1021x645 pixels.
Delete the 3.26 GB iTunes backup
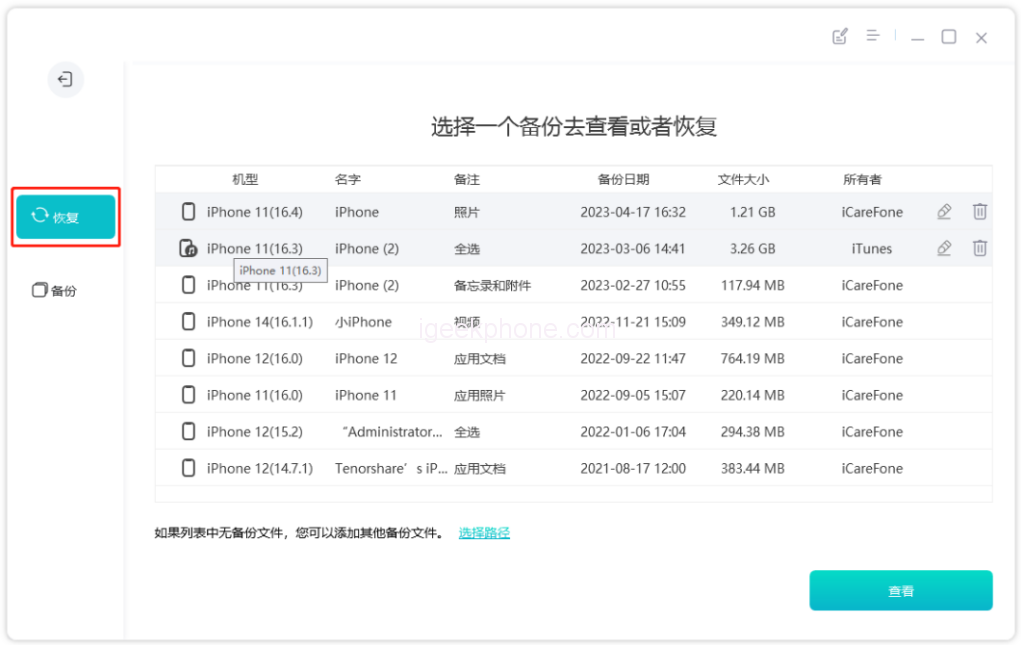pyautogui.click(x=980, y=249)
